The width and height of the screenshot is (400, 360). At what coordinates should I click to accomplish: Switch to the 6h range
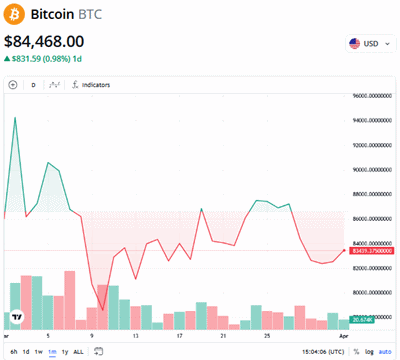click(x=14, y=352)
